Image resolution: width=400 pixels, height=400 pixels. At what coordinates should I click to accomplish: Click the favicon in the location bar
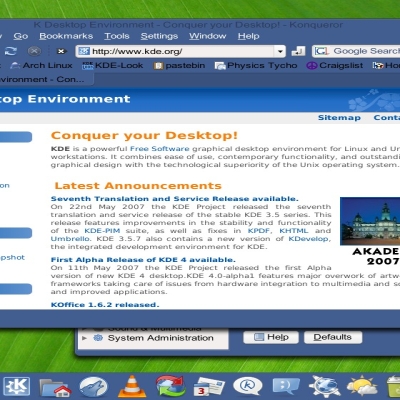84,51
